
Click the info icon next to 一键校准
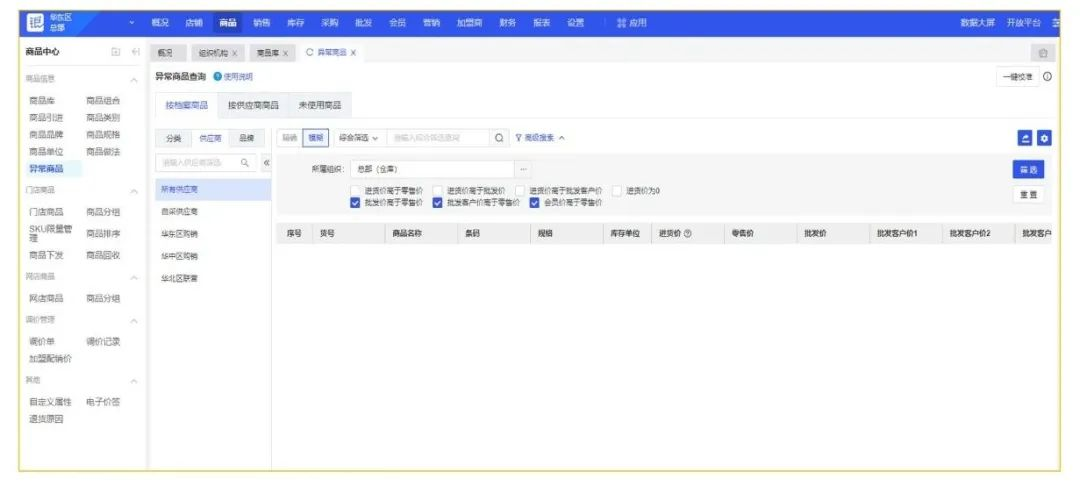[x=1047, y=77]
